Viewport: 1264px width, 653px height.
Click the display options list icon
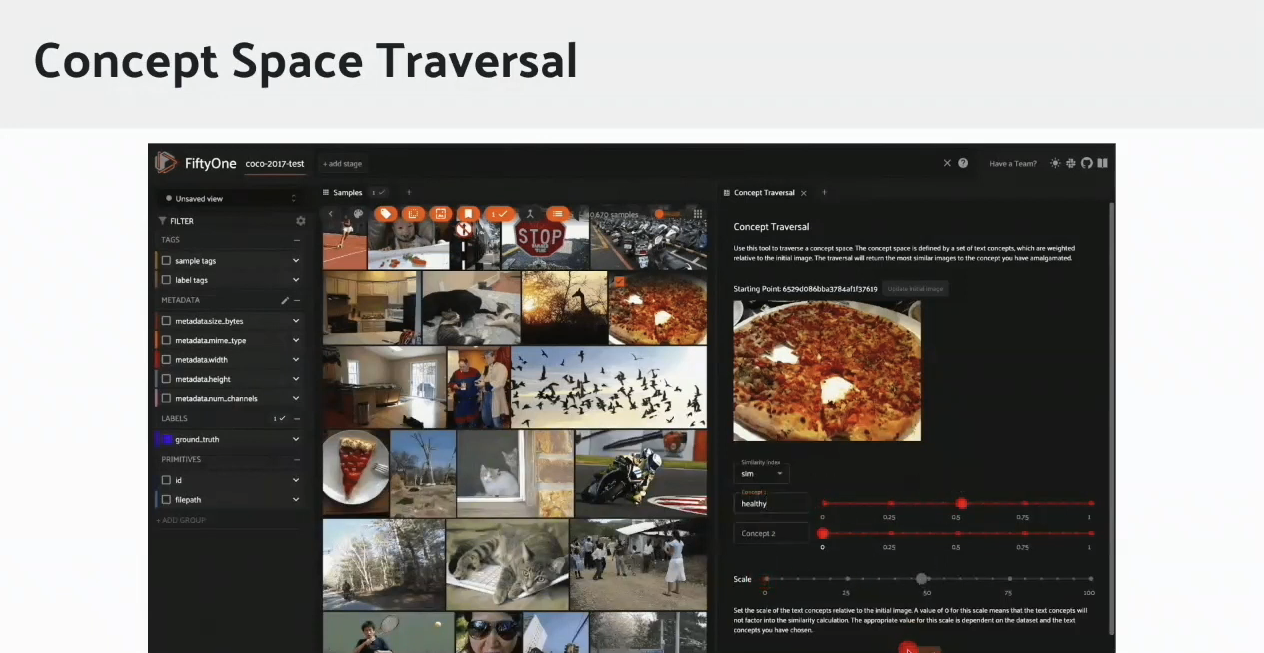pyautogui.click(x=560, y=214)
